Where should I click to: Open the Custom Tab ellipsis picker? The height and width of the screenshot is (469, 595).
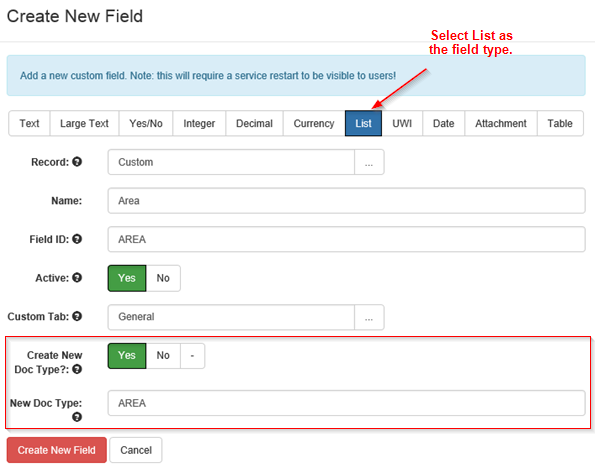pyautogui.click(x=369, y=317)
